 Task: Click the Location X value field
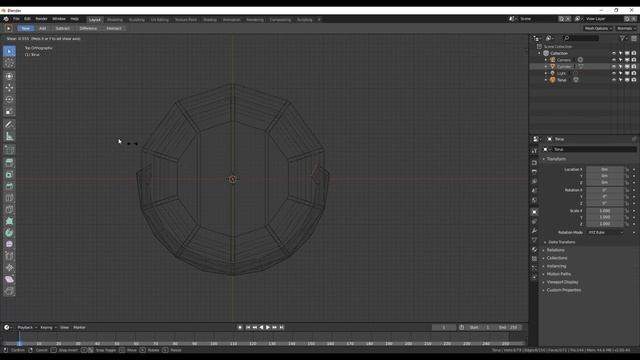(605, 169)
